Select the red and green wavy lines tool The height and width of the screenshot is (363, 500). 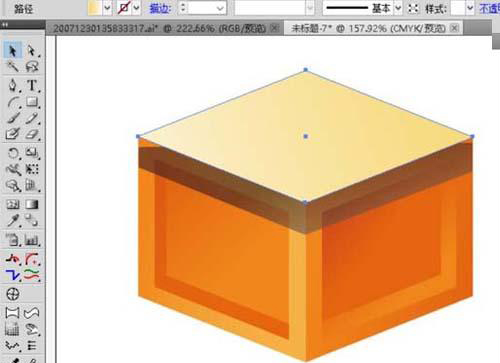pos(32,275)
